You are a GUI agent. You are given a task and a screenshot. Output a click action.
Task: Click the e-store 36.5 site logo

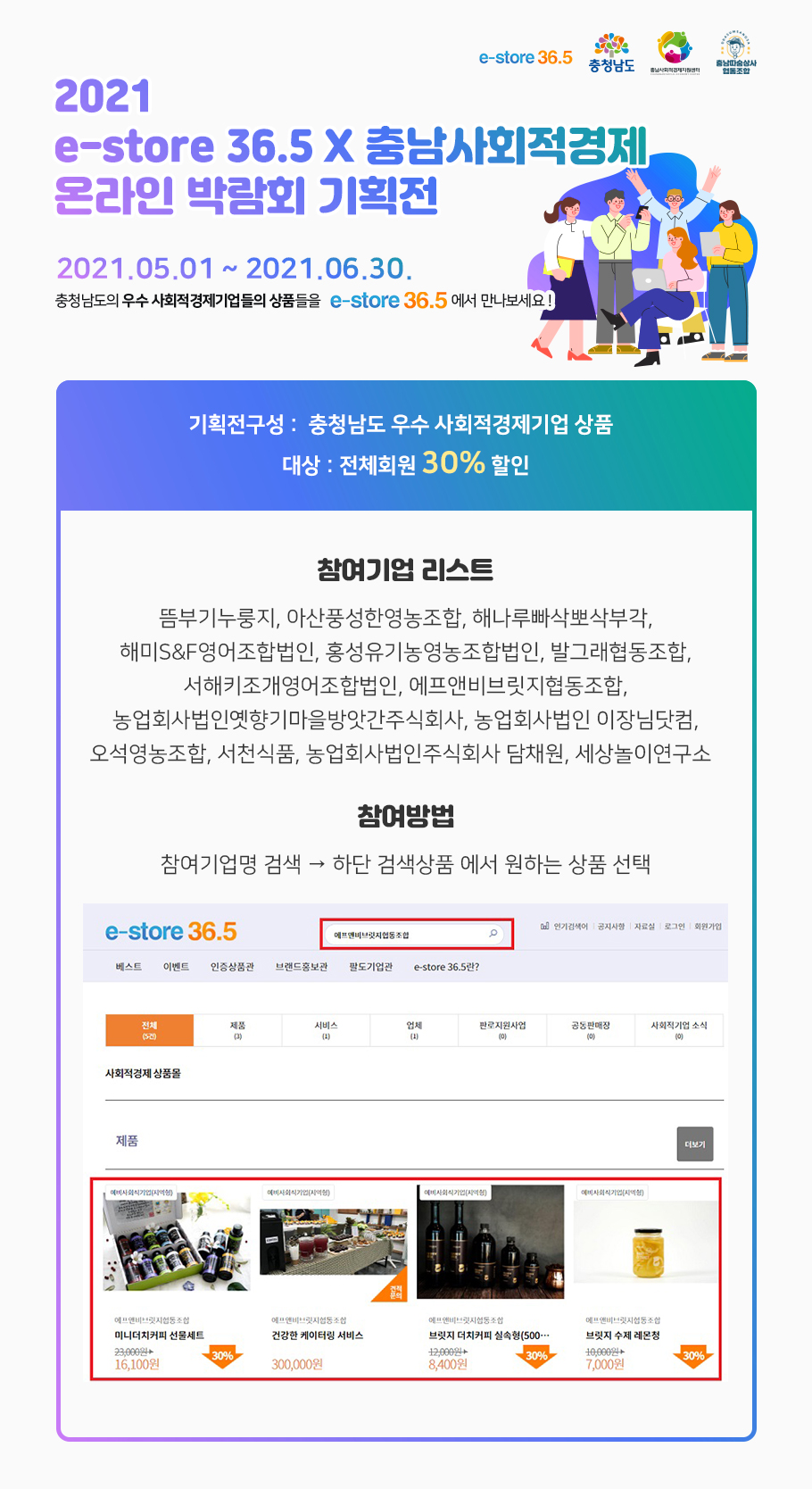coord(170,931)
